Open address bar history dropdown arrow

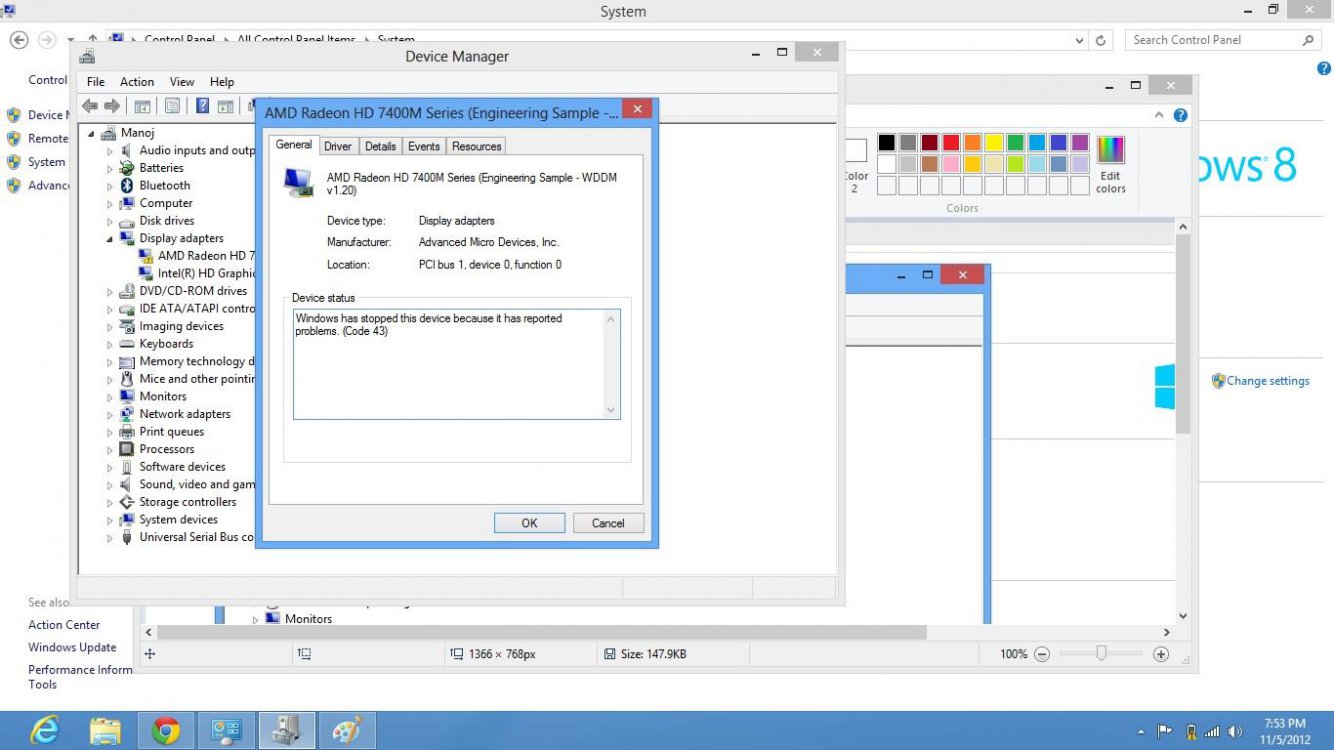pyautogui.click(x=1080, y=41)
